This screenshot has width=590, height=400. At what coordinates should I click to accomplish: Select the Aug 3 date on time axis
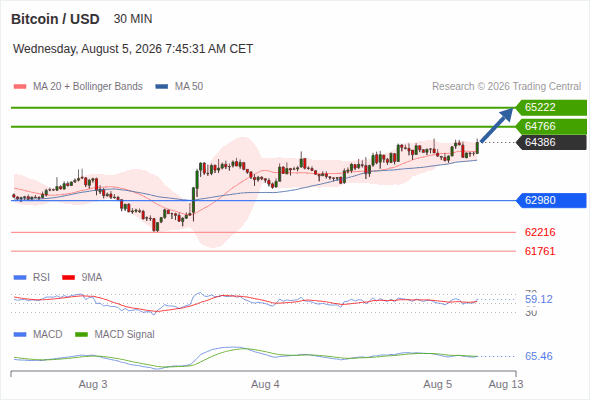click(93, 384)
